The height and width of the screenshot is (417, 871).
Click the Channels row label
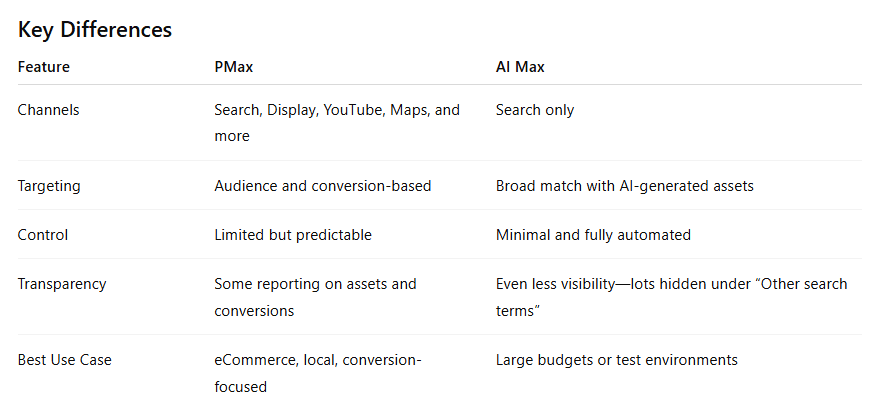(x=48, y=110)
